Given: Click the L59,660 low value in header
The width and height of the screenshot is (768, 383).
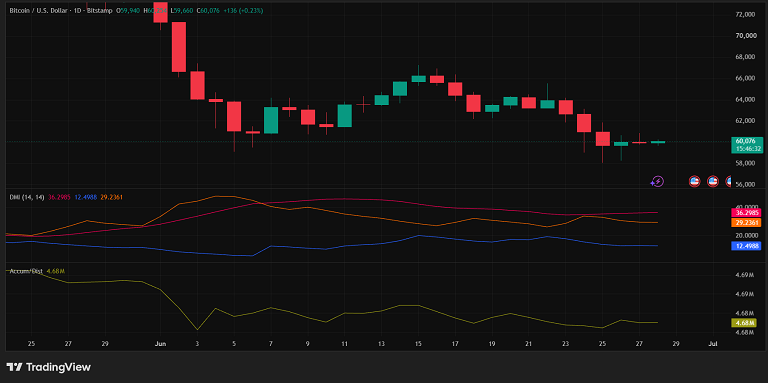Looking at the screenshot, I should coord(182,10).
